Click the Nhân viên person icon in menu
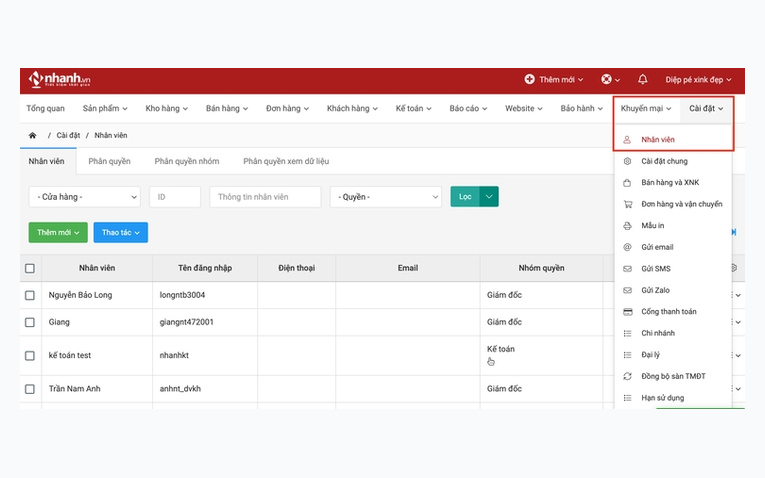 [627, 139]
